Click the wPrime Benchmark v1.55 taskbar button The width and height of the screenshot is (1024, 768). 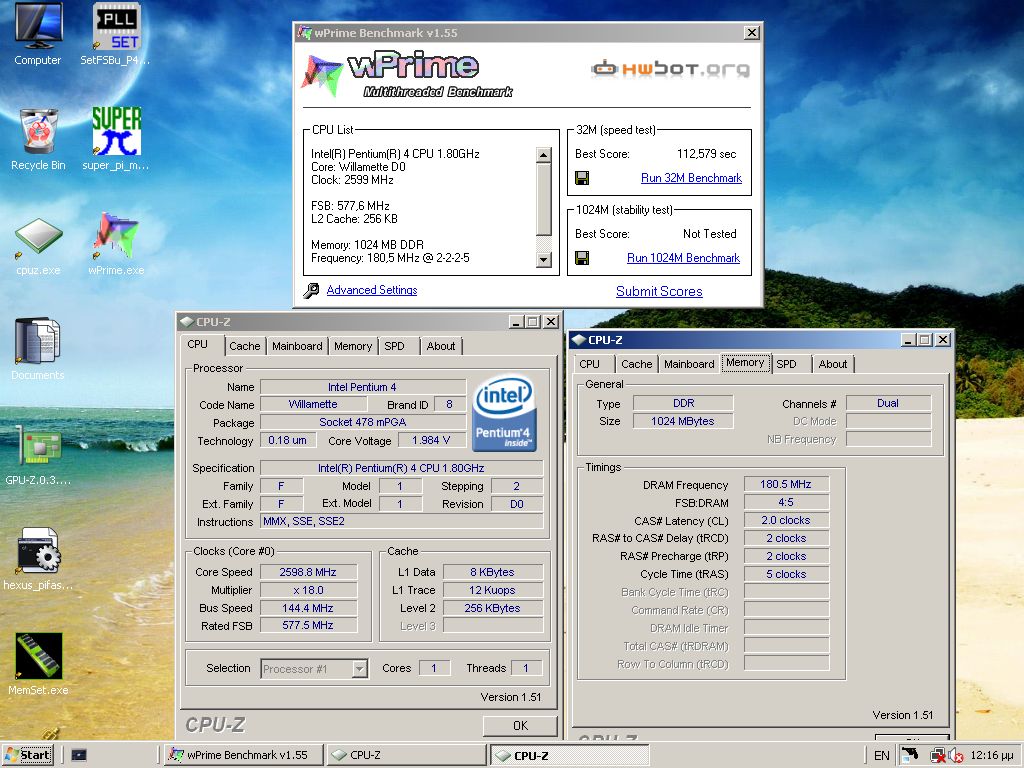tap(244, 755)
